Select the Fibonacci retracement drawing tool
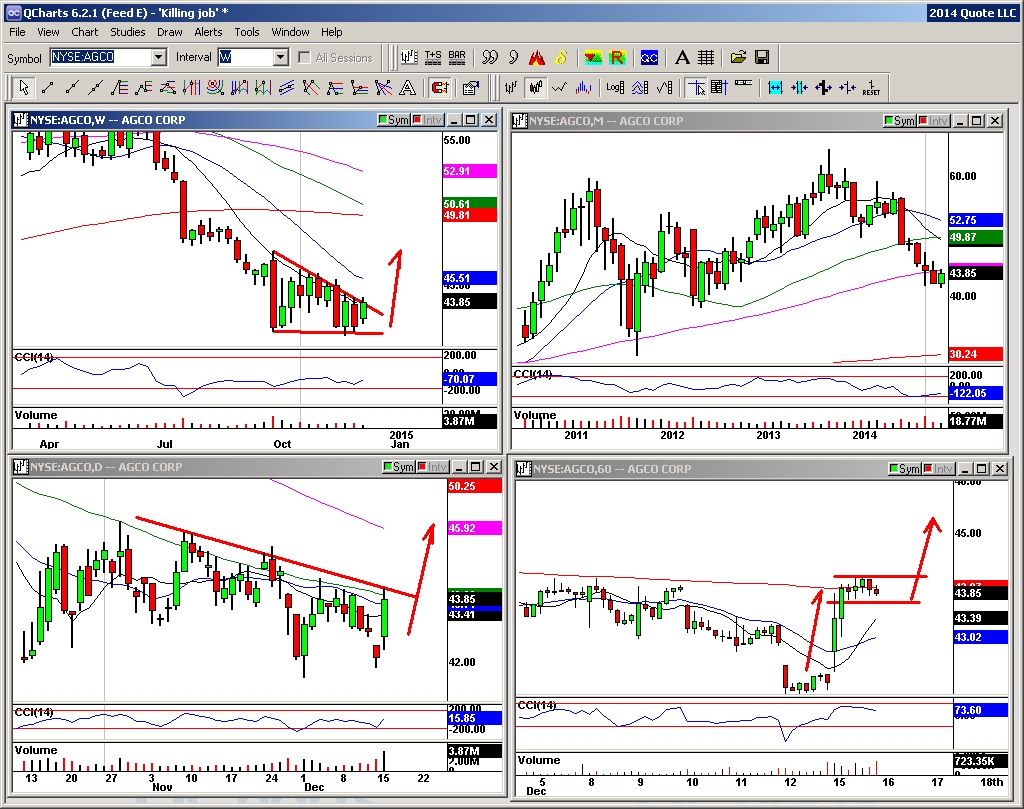Image resolution: width=1024 pixels, height=809 pixels. [x=119, y=87]
